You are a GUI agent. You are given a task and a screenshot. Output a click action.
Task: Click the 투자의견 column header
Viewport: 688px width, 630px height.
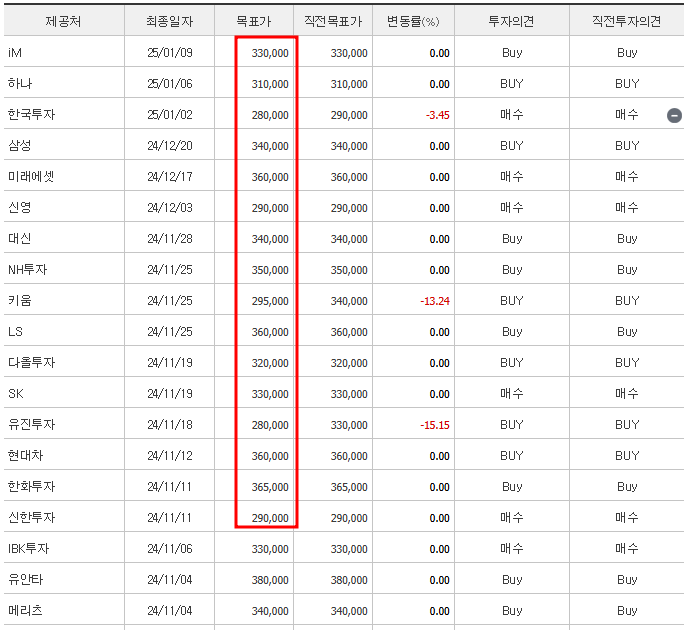tap(512, 21)
